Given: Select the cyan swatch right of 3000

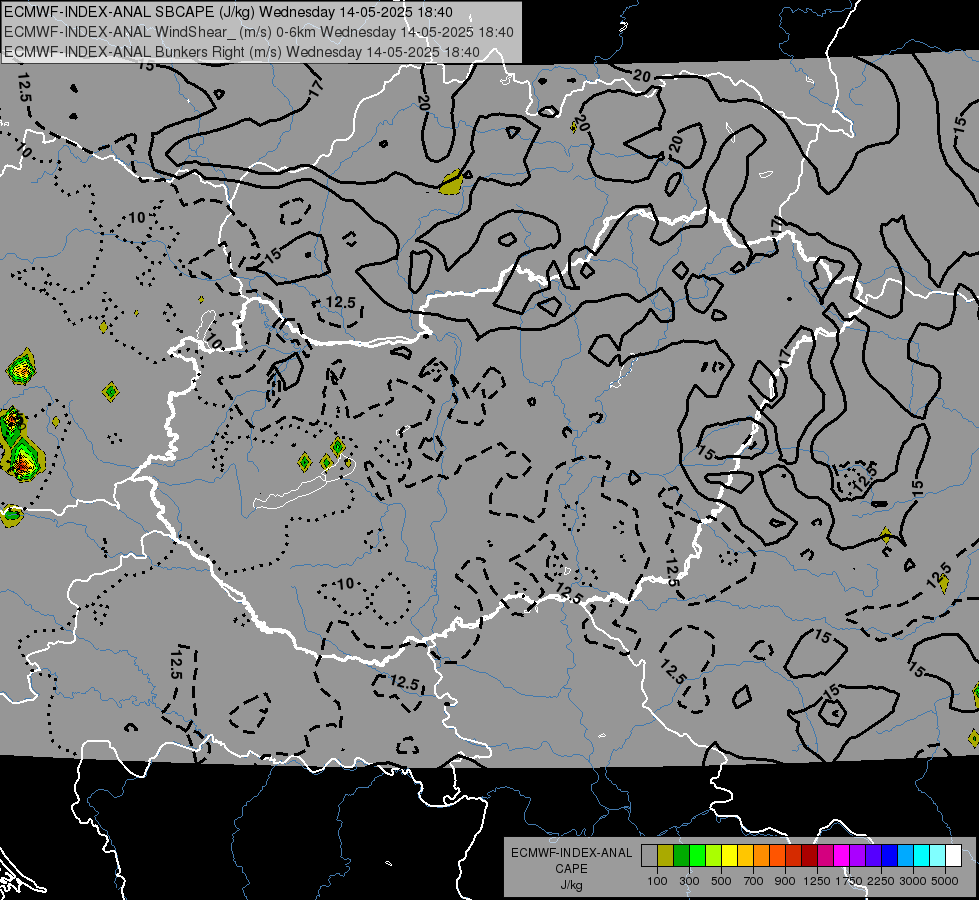Looking at the screenshot, I should pos(922,855).
